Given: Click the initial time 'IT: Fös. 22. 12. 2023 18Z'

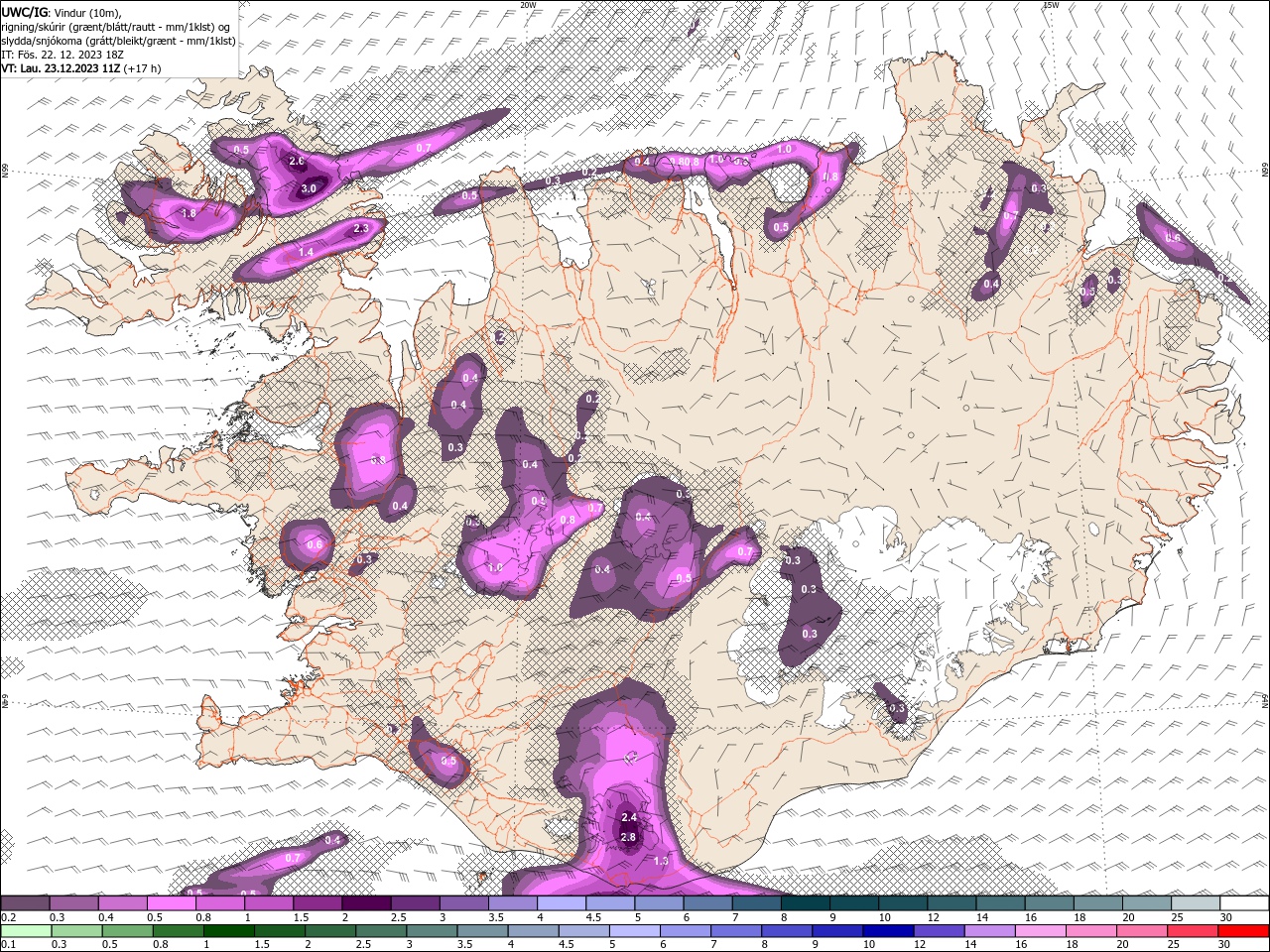Looking at the screenshot, I should pyautogui.click(x=63, y=55).
